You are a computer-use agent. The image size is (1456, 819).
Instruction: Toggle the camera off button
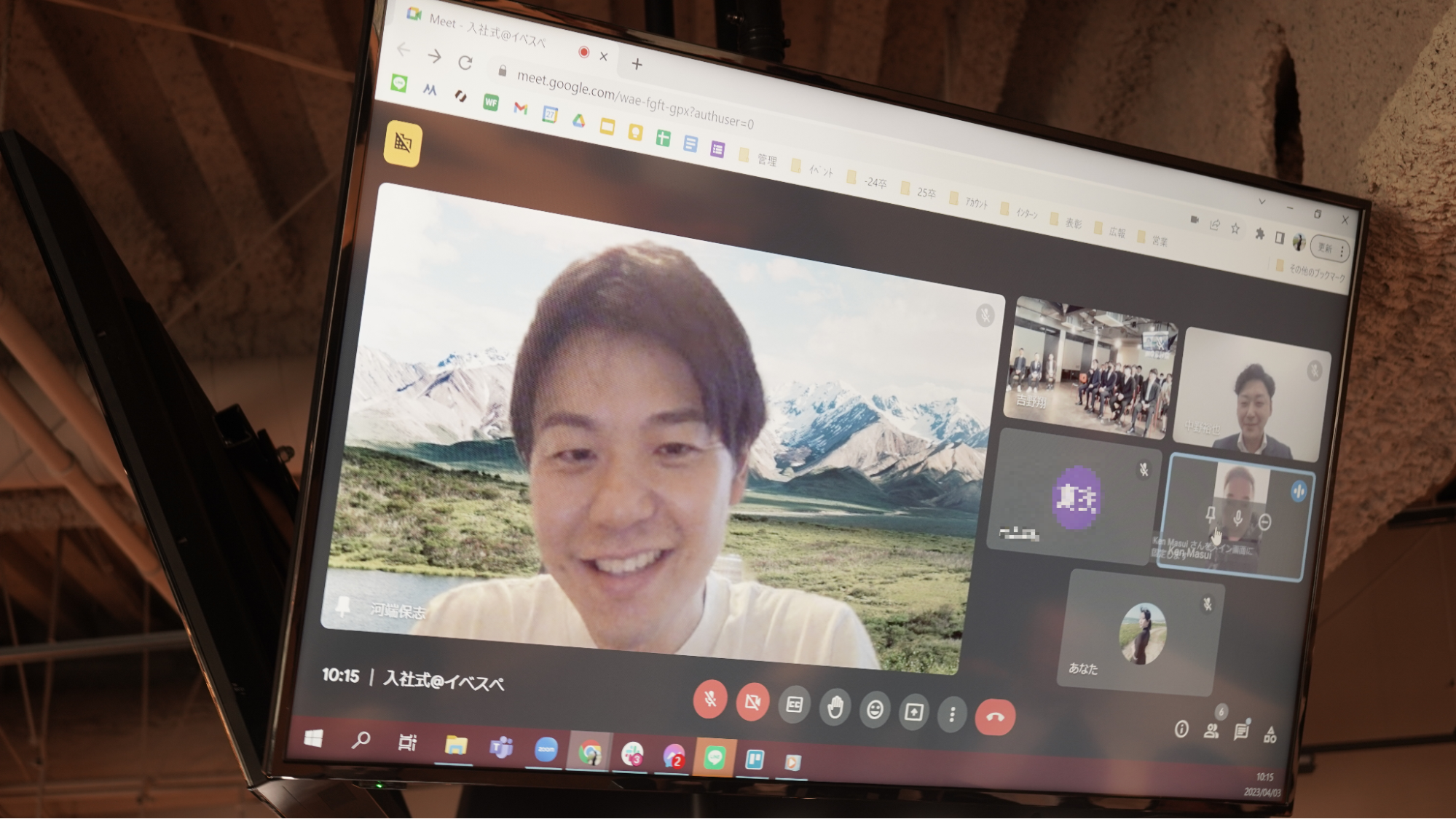click(752, 703)
